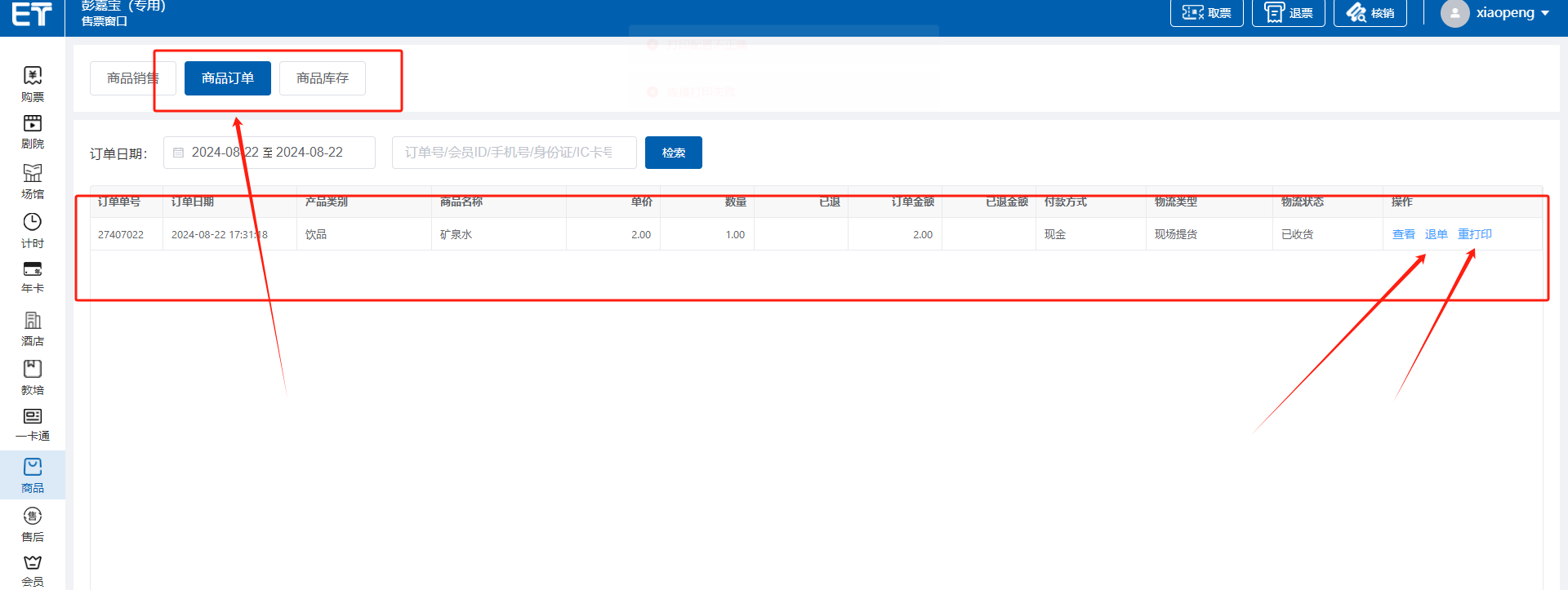Click the 重打印 reprint link

tap(1474, 234)
